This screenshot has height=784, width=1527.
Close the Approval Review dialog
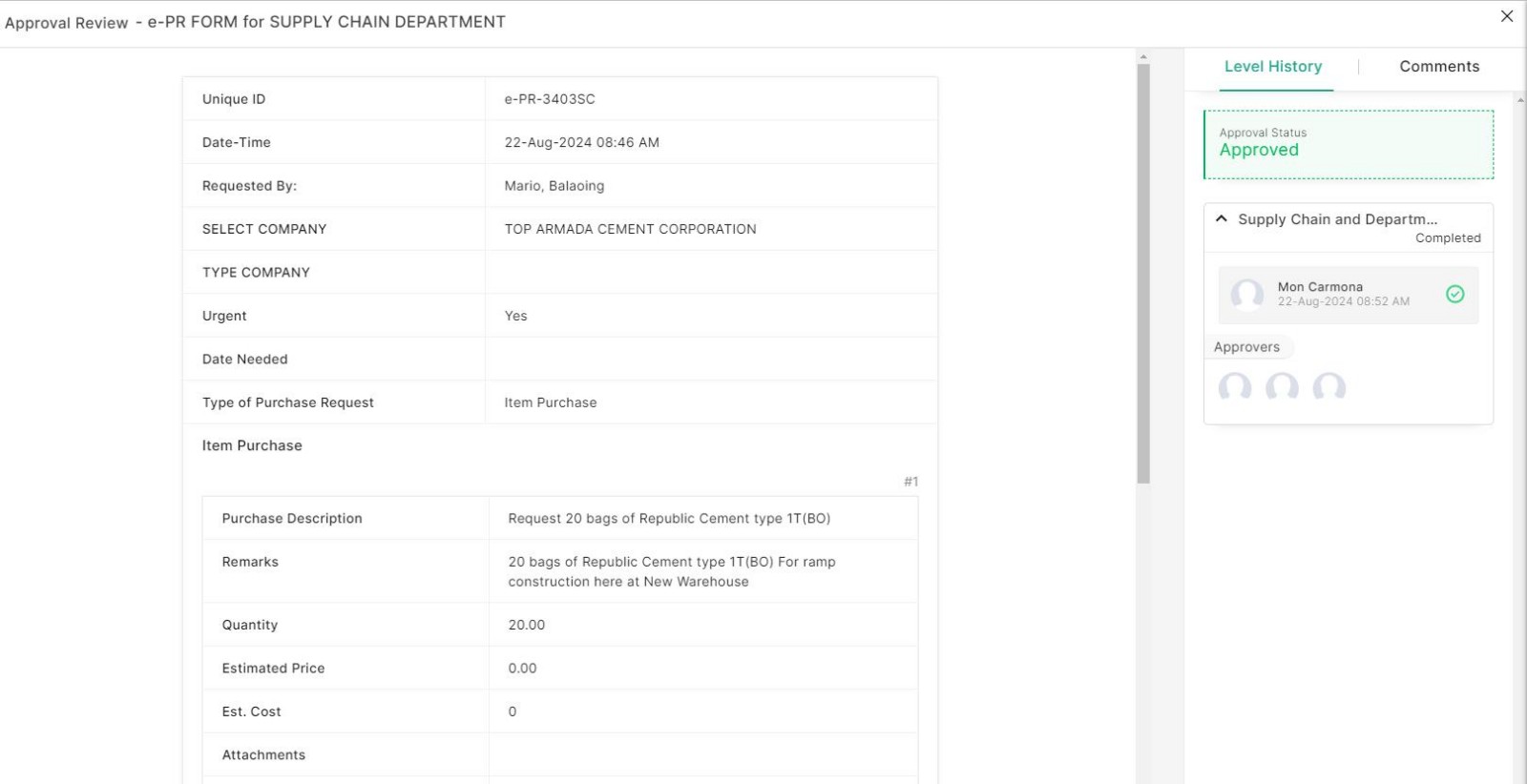point(1507,16)
